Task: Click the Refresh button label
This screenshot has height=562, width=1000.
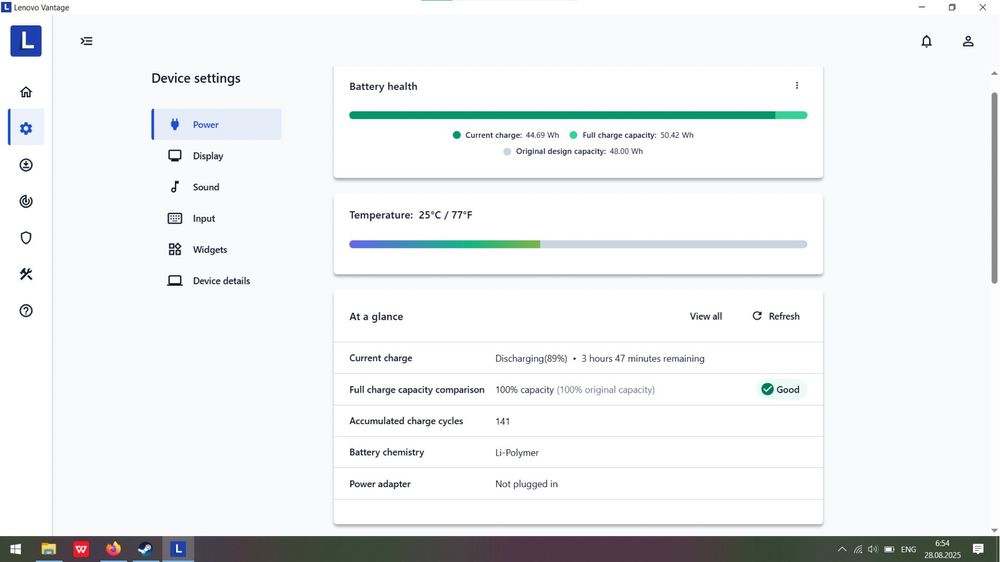Action: [784, 316]
